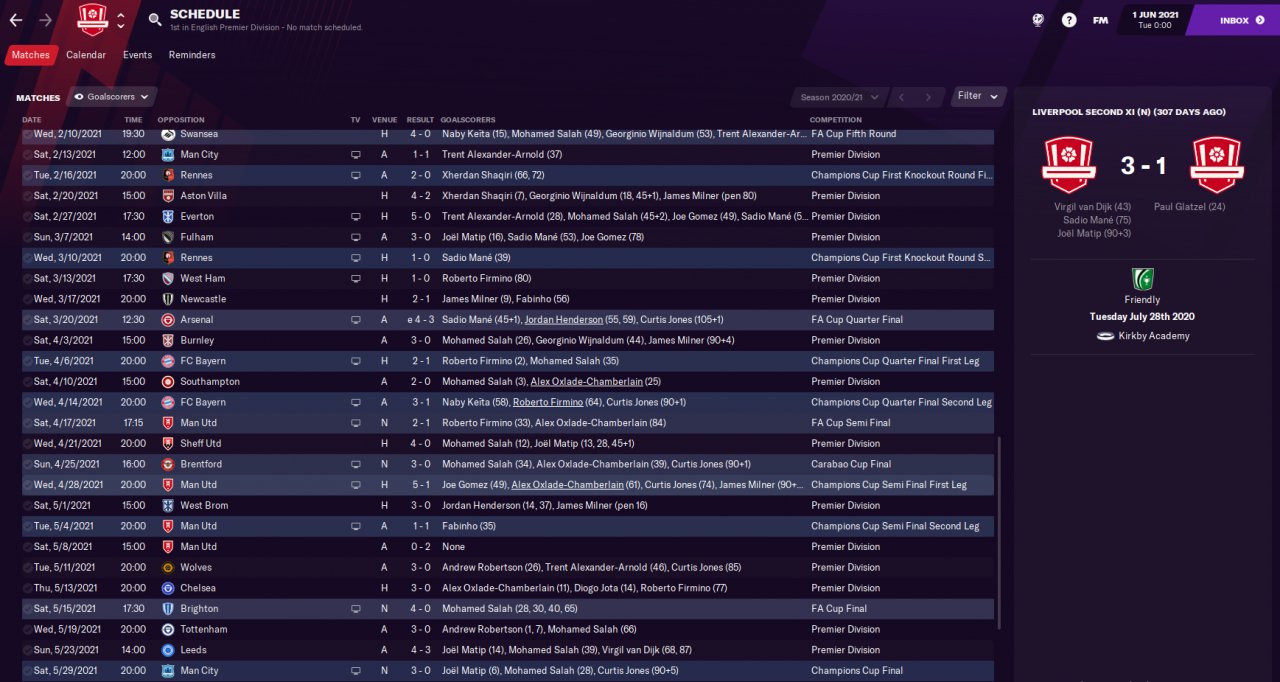Click the Leeds club badge
The height and width of the screenshot is (682, 1280).
point(168,650)
